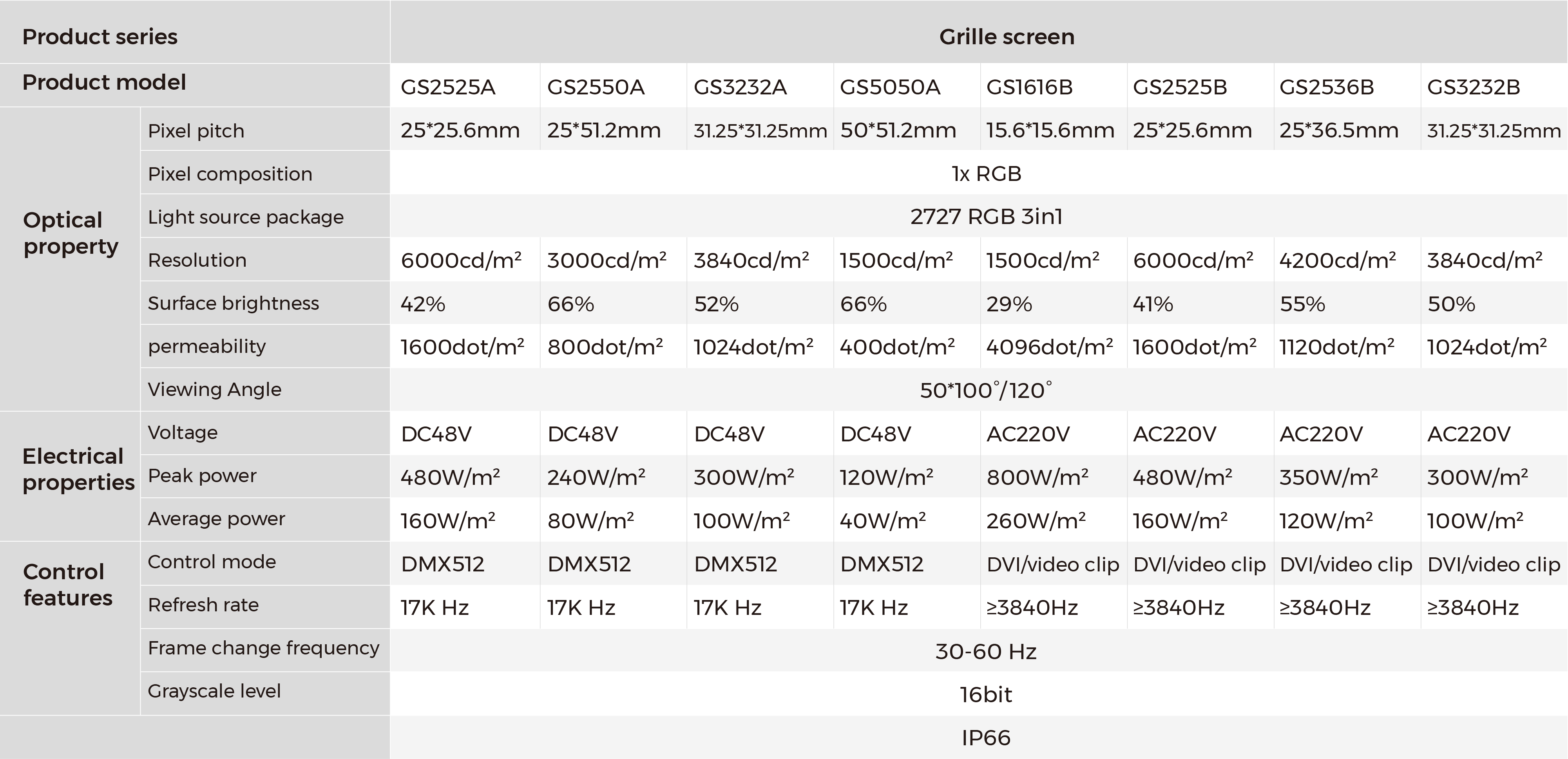Viewport: 1568px width, 759px height.
Task: Click the Grille screen series title
Action: click(x=1007, y=36)
